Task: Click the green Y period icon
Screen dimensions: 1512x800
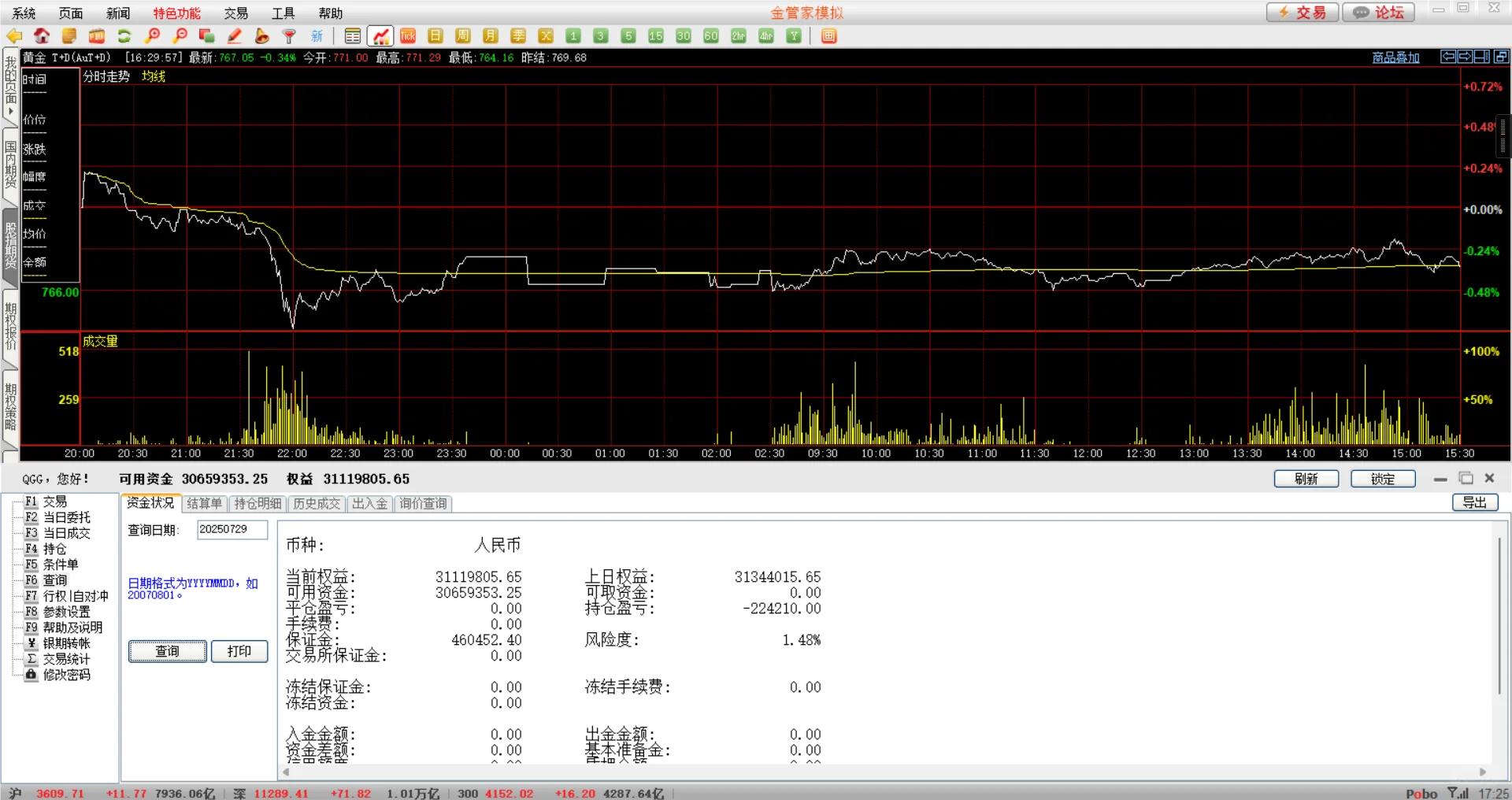Action: pyautogui.click(x=794, y=36)
